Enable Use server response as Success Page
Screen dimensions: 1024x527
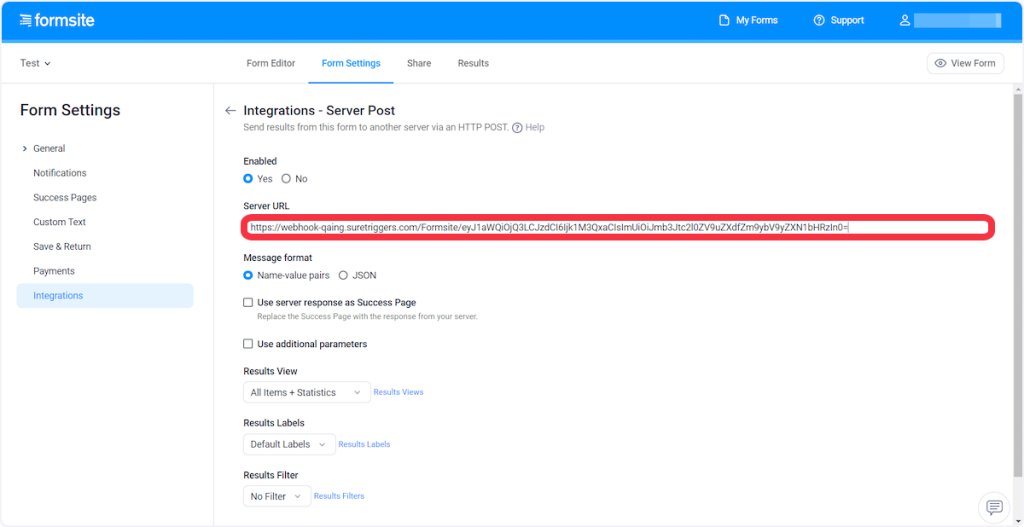248,302
